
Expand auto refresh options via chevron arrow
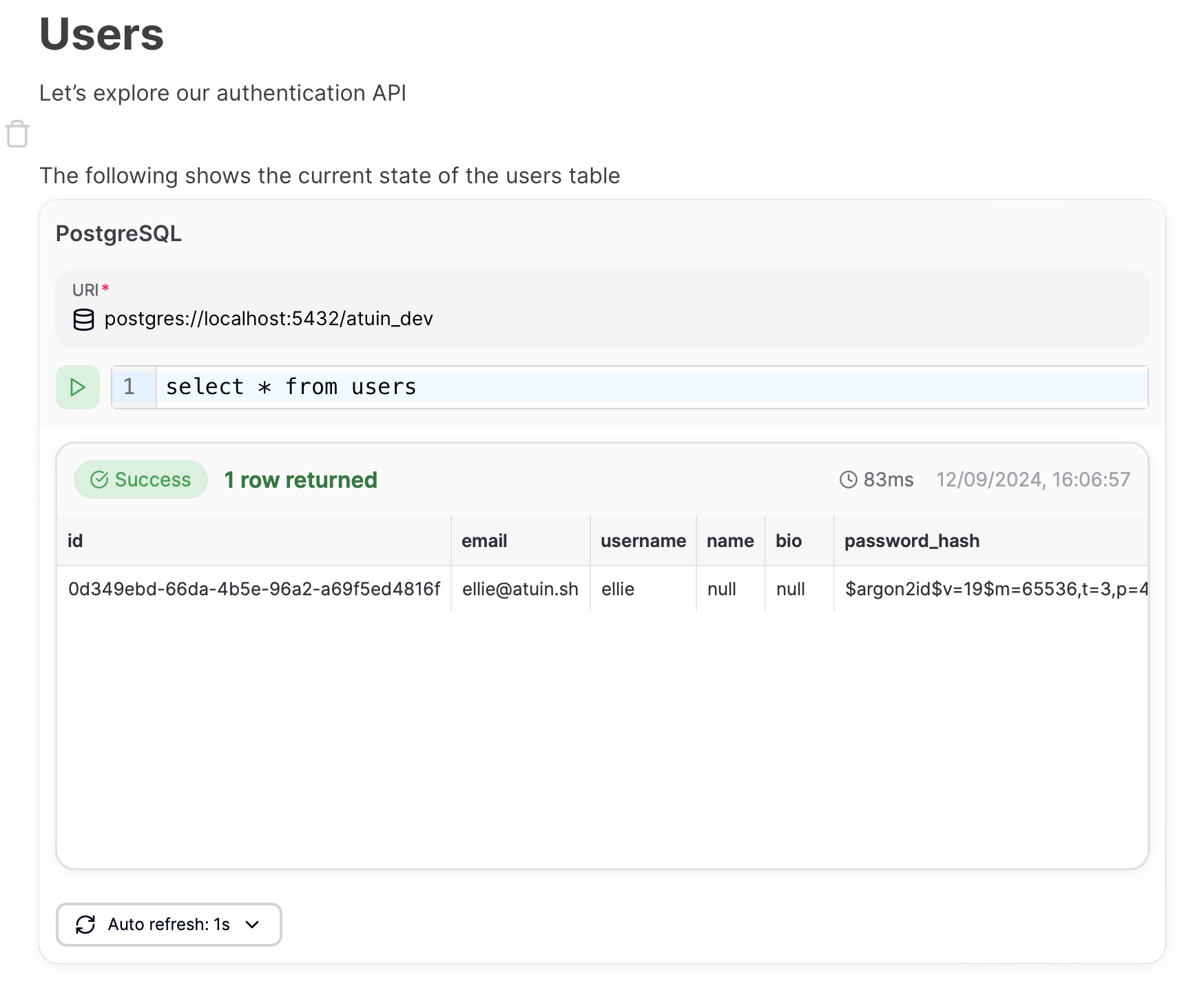coord(253,925)
